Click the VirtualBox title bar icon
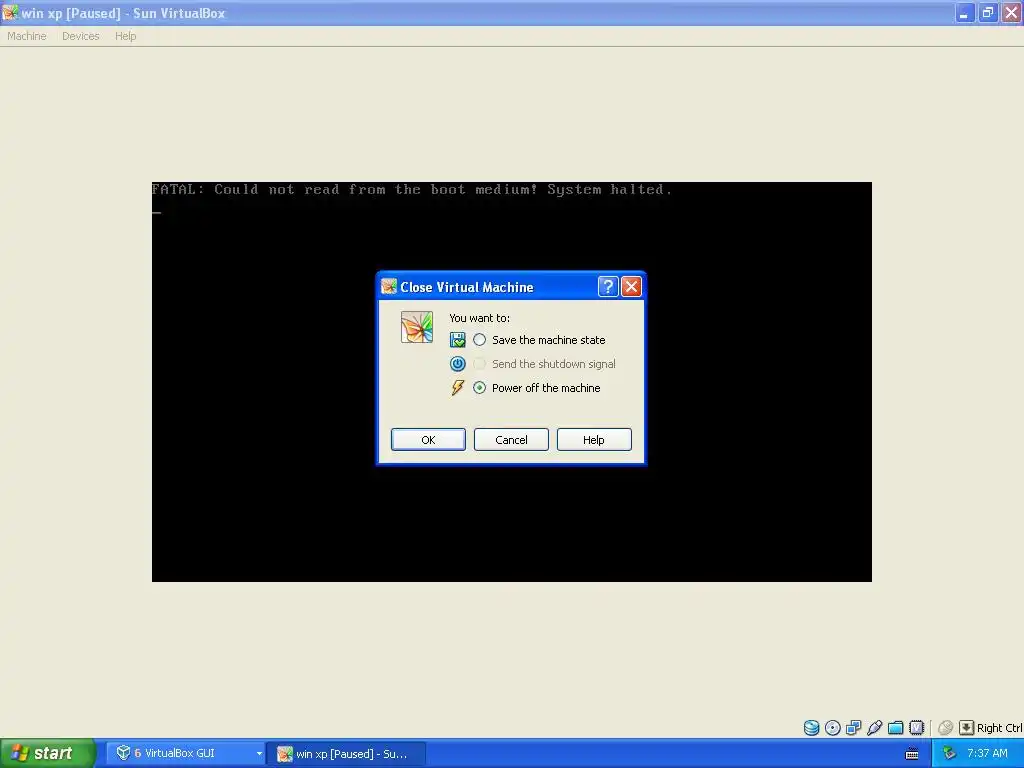Viewport: 1024px width, 768px height. point(10,12)
